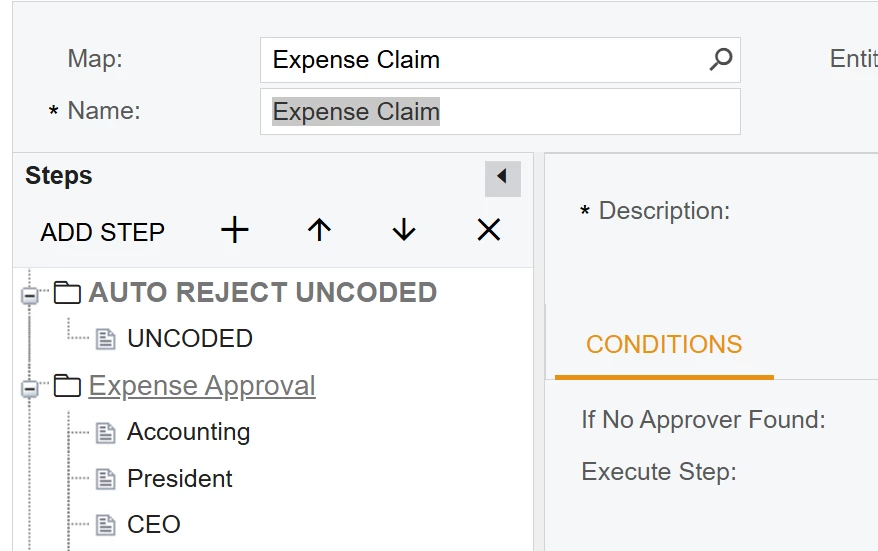
Task: Collapse the Expense Approval tree node
Action: pyautogui.click(x=29, y=388)
